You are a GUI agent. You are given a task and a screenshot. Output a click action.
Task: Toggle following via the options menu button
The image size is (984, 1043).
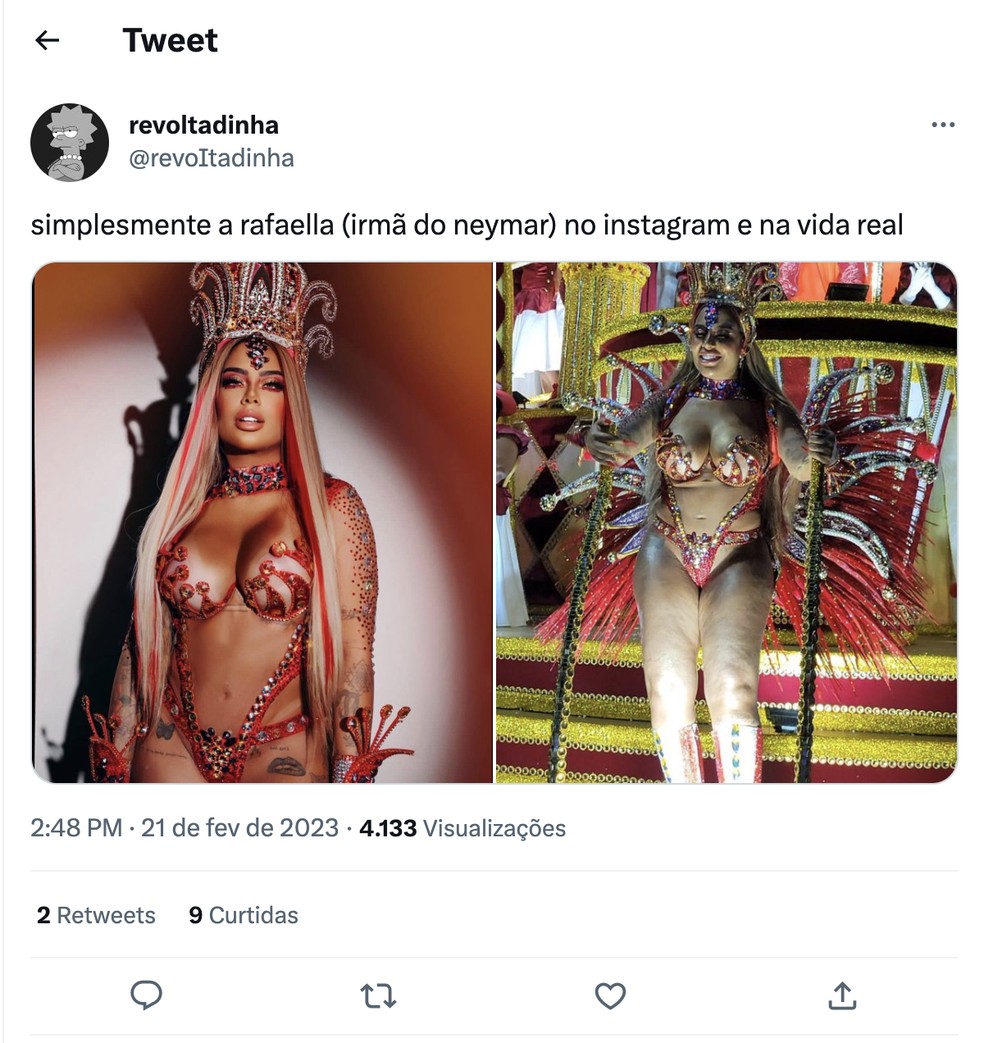point(941,123)
